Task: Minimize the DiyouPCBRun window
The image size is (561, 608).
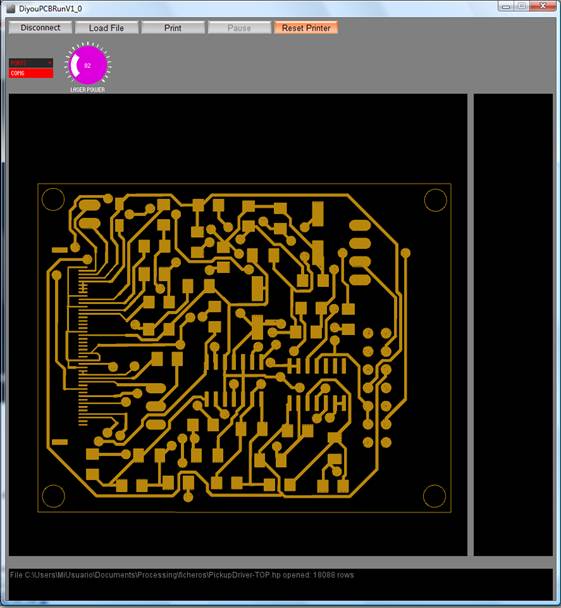Action: (x=506, y=6)
